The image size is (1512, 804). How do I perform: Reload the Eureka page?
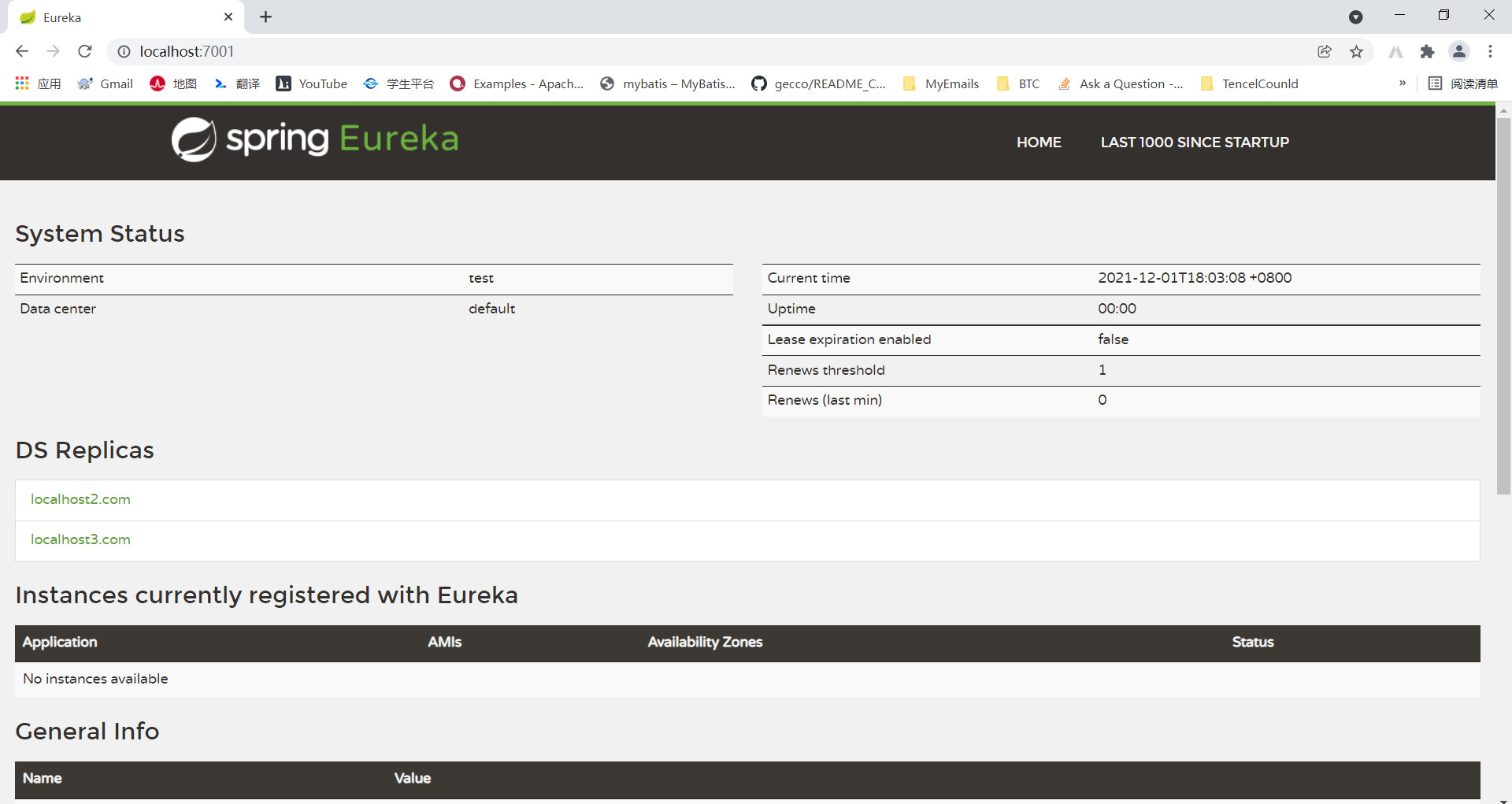click(85, 51)
